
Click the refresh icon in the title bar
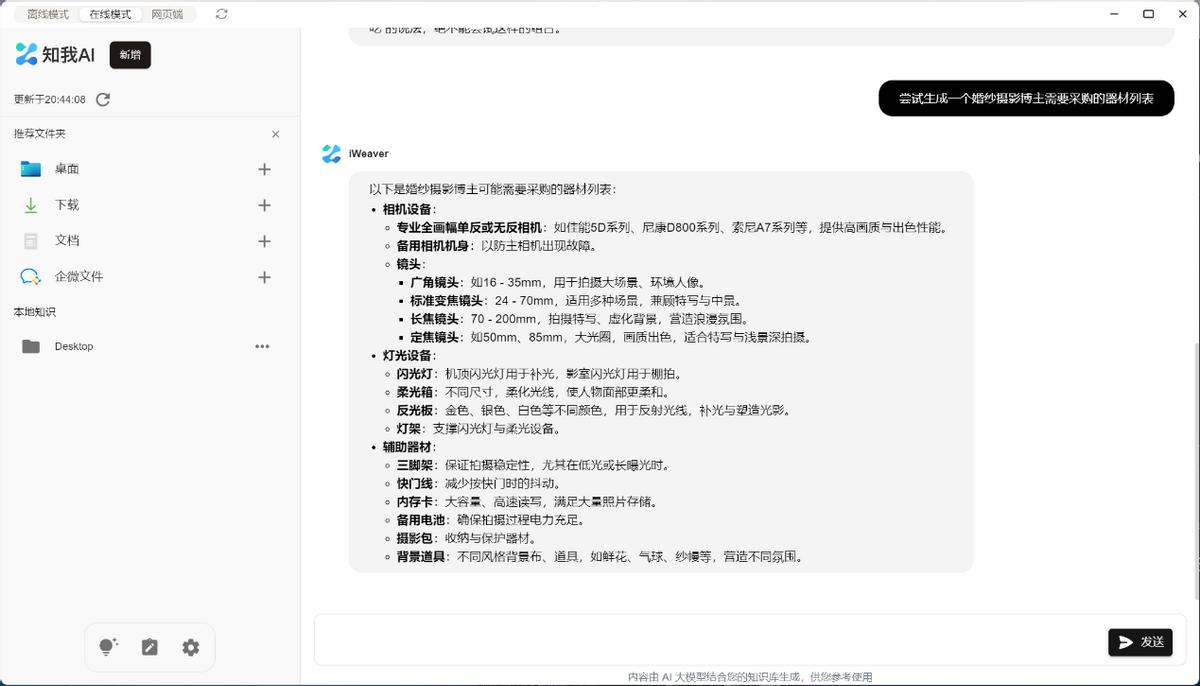point(221,14)
